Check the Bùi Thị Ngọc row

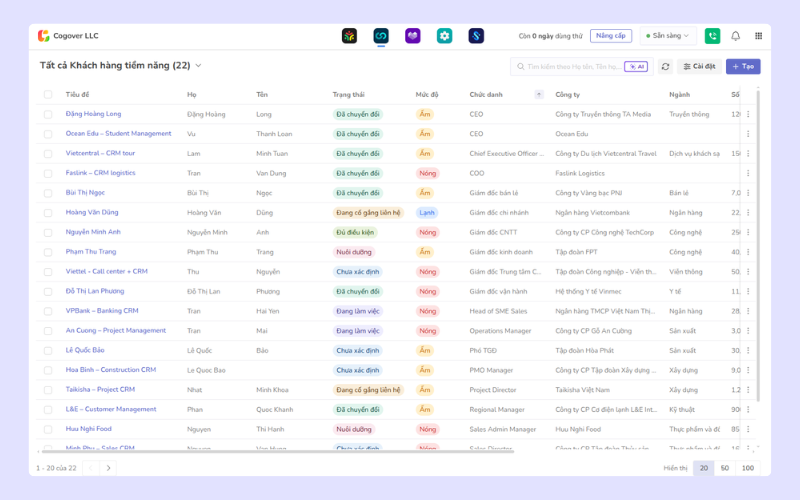click(48, 193)
